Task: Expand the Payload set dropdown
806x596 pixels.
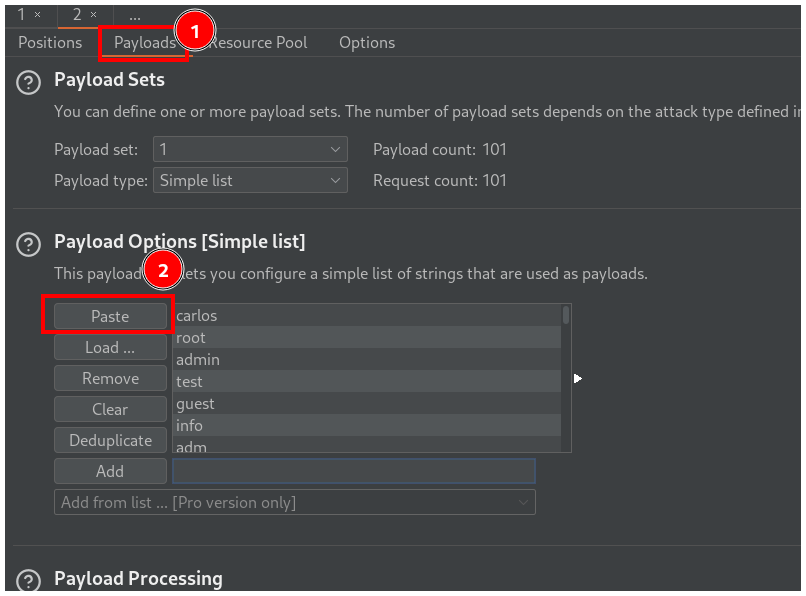Action: [249, 150]
